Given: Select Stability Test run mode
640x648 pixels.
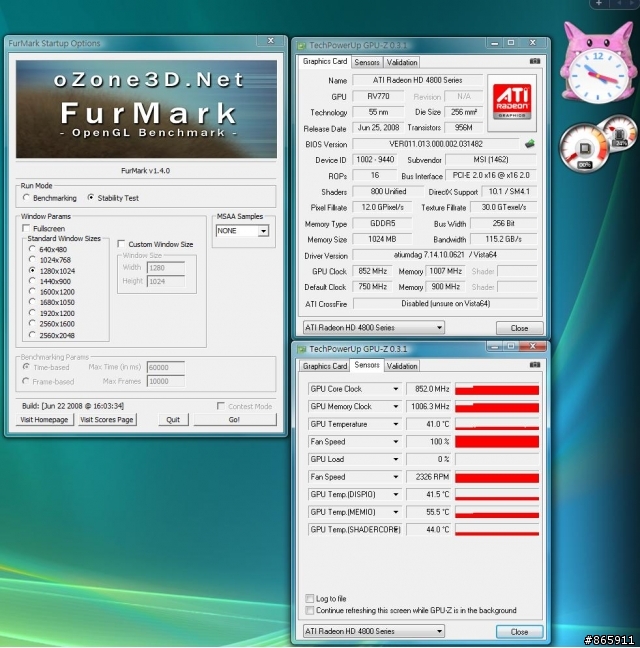Looking at the screenshot, I should coord(91,198).
